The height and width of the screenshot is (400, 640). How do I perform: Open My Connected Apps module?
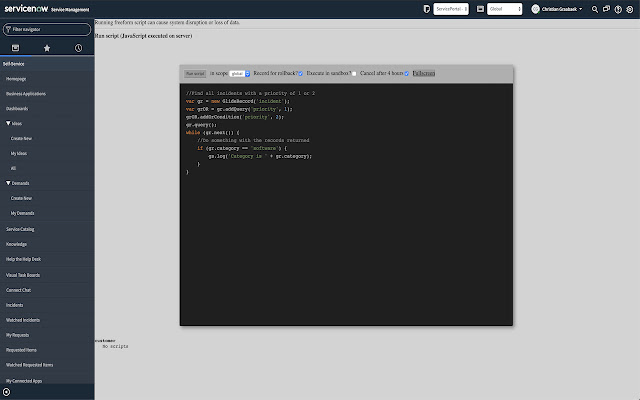tap(24, 381)
